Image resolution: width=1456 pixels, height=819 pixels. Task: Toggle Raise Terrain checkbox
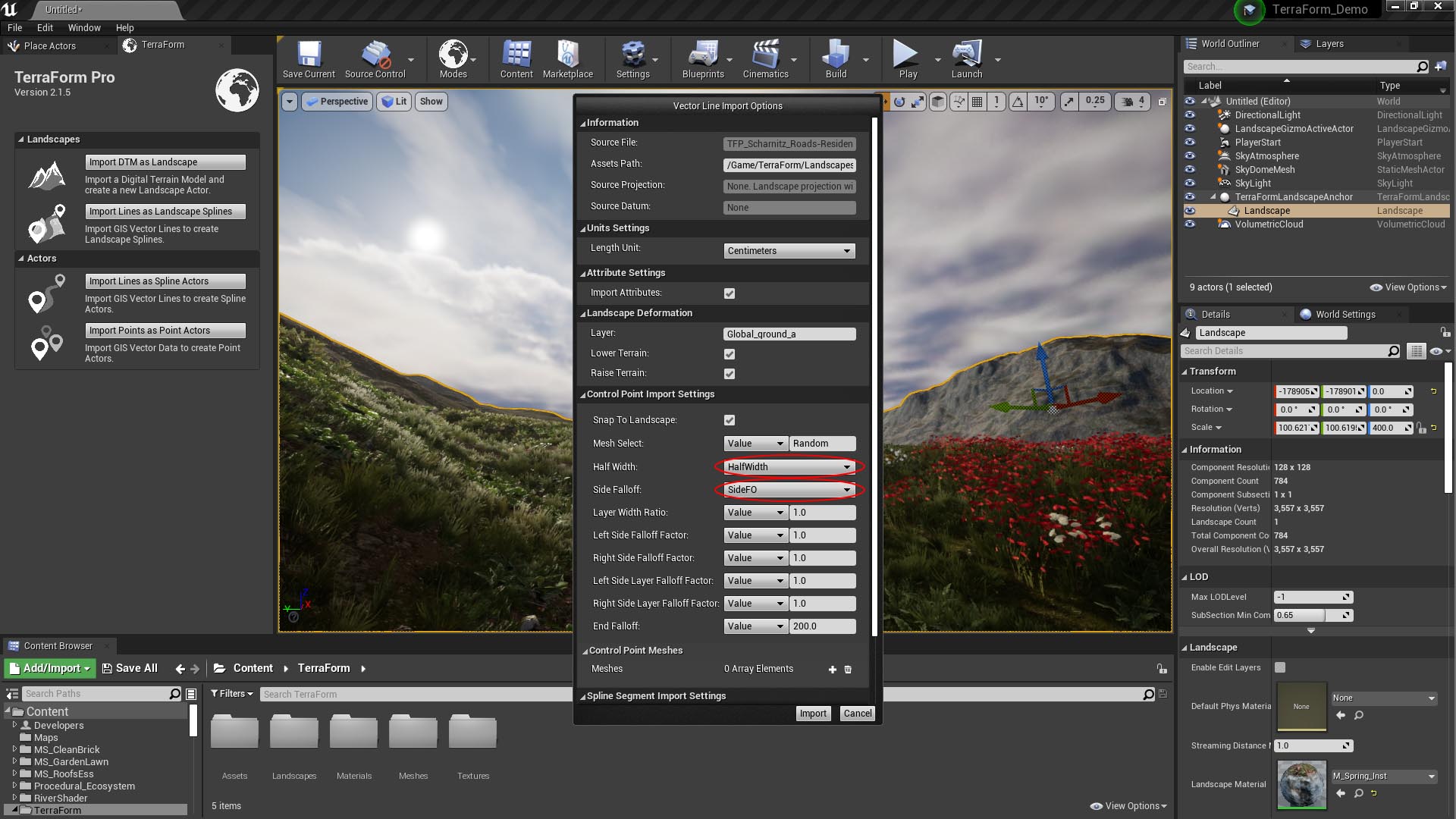click(730, 374)
